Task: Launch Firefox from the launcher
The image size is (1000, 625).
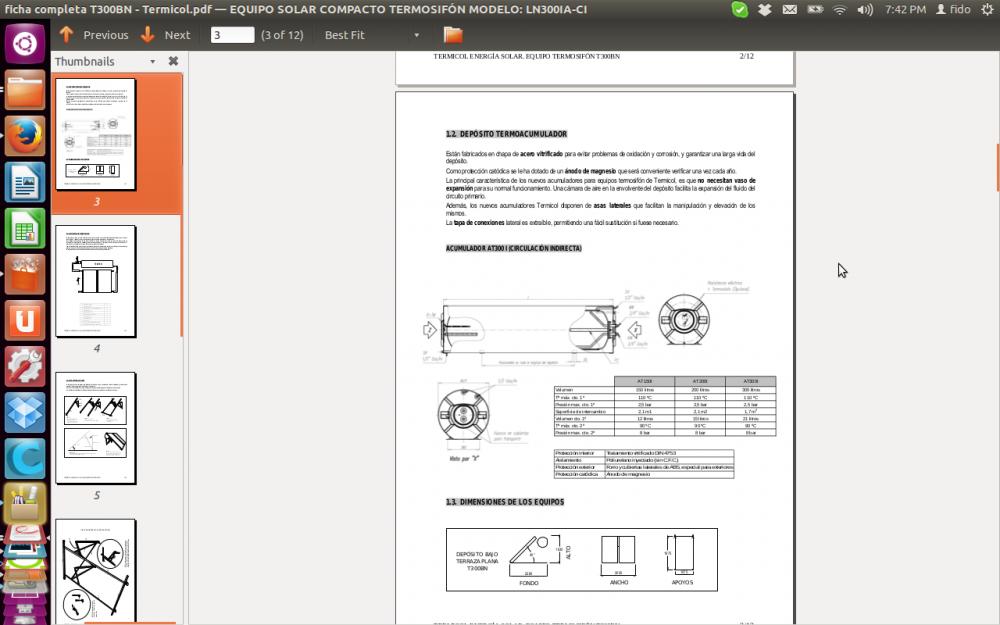Action: [25, 136]
